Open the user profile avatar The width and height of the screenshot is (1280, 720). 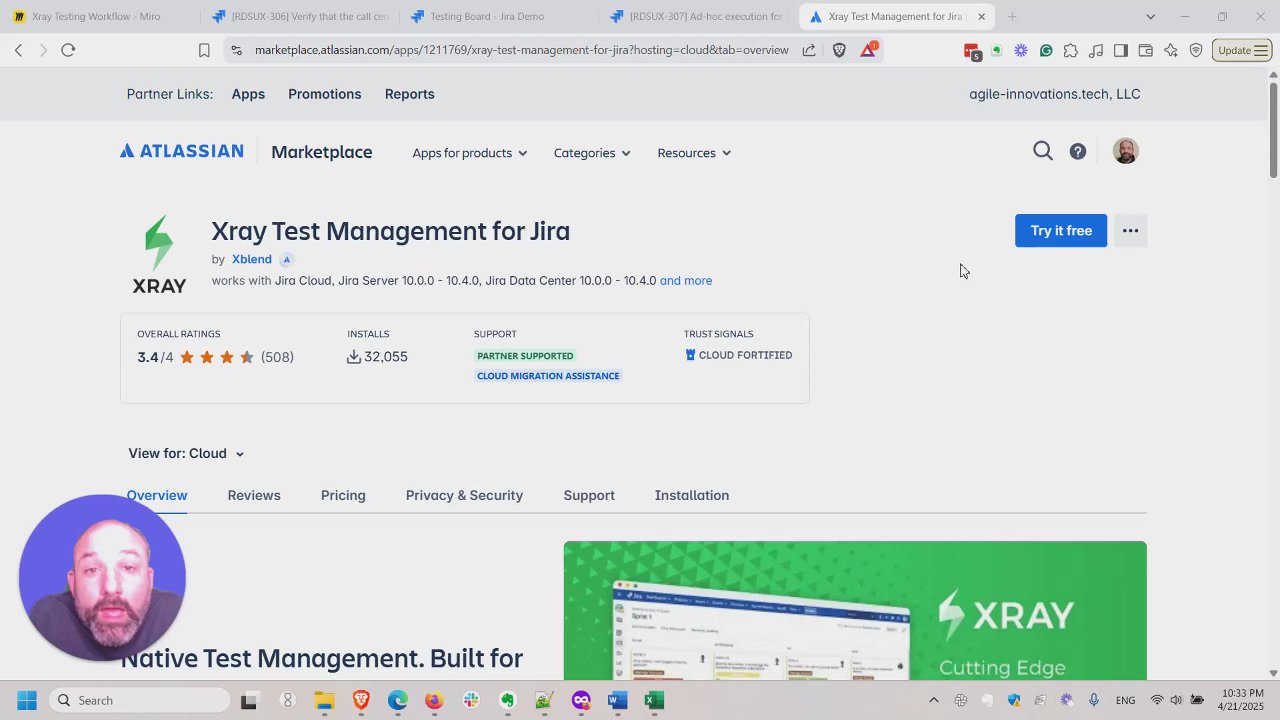click(x=1126, y=151)
